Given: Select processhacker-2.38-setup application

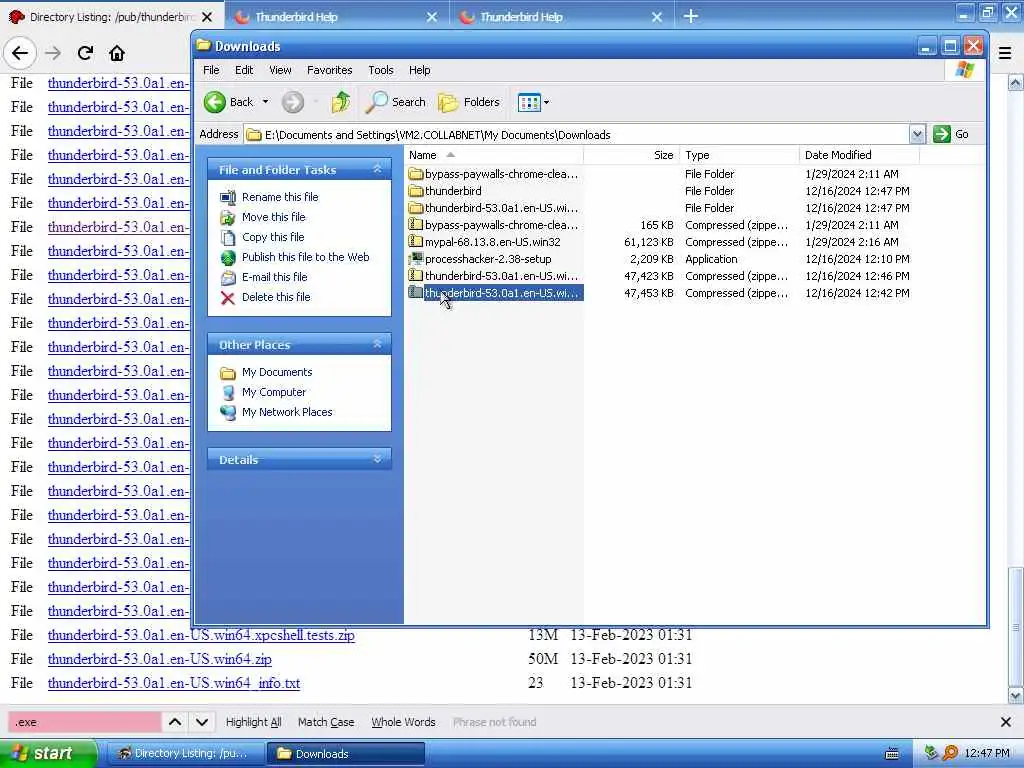Looking at the screenshot, I should tap(480, 259).
